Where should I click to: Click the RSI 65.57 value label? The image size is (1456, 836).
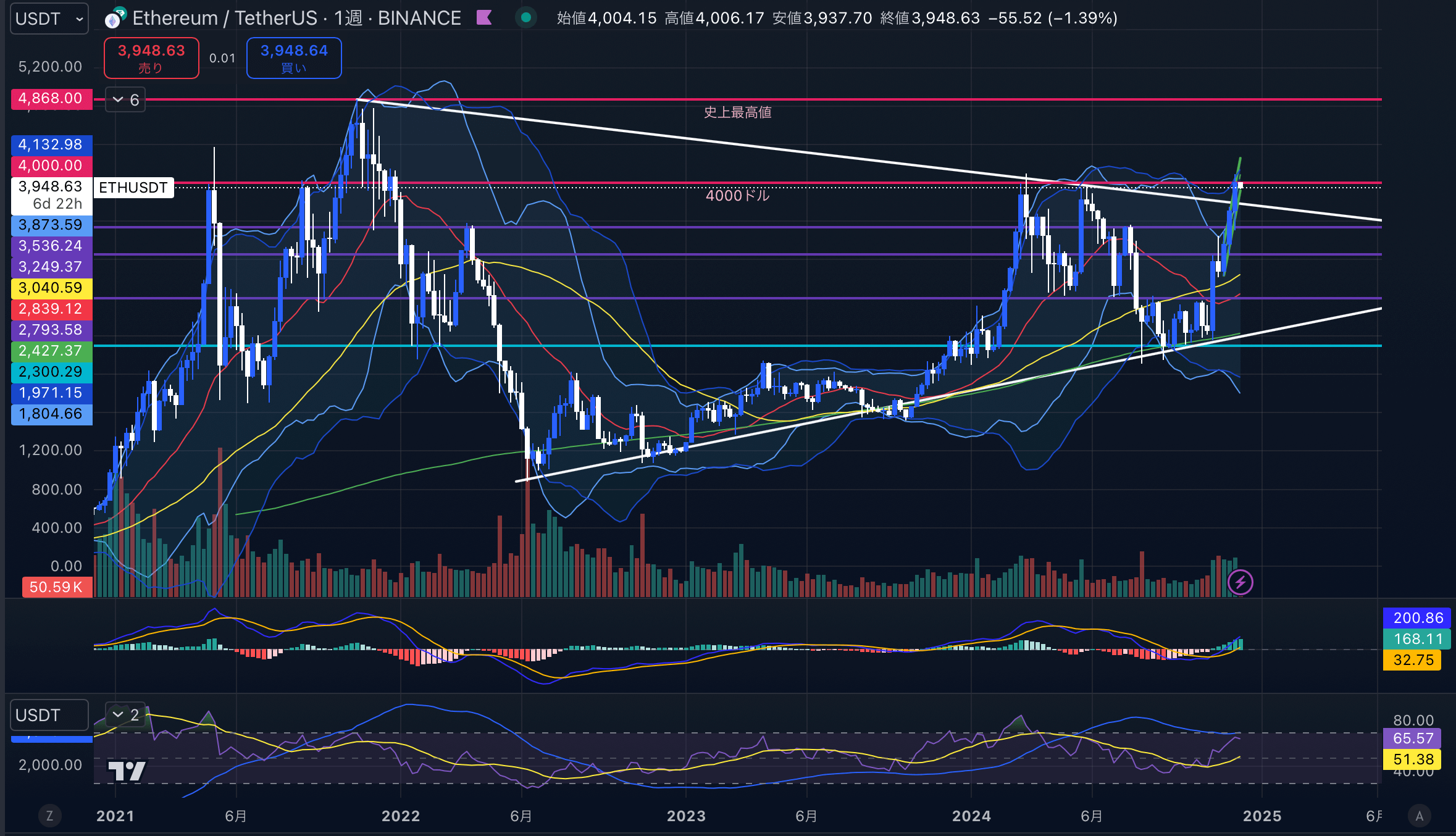click(1412, 738)
